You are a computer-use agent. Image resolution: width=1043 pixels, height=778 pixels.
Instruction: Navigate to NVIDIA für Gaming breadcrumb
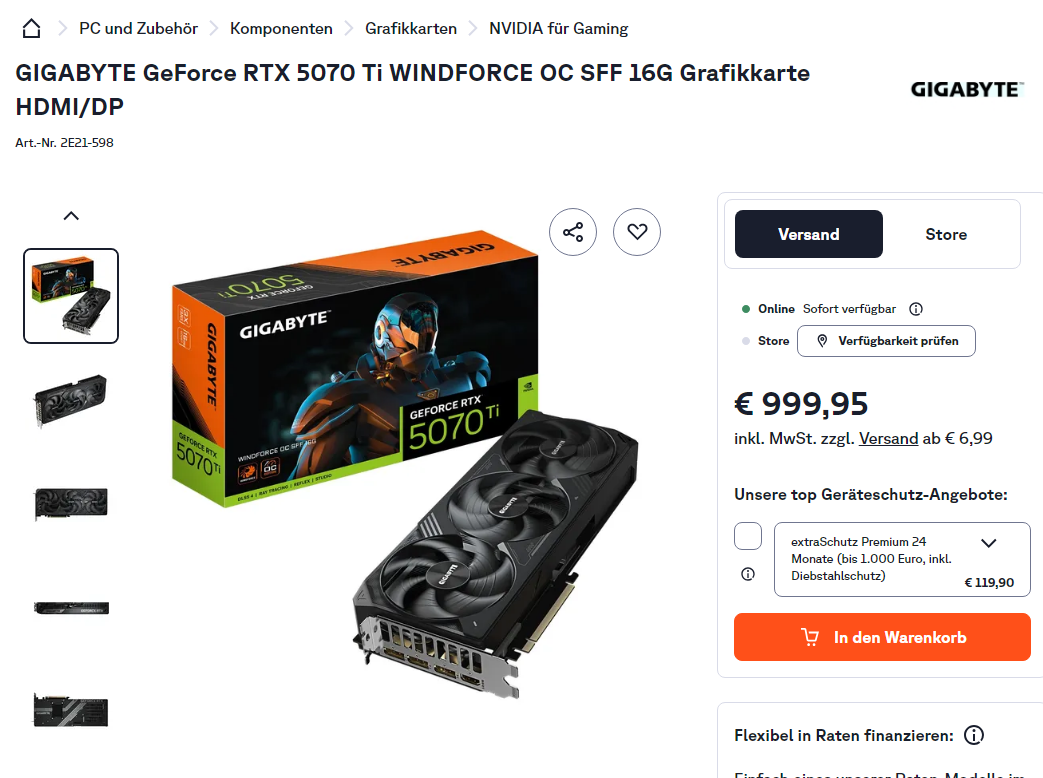pos(559,29)
